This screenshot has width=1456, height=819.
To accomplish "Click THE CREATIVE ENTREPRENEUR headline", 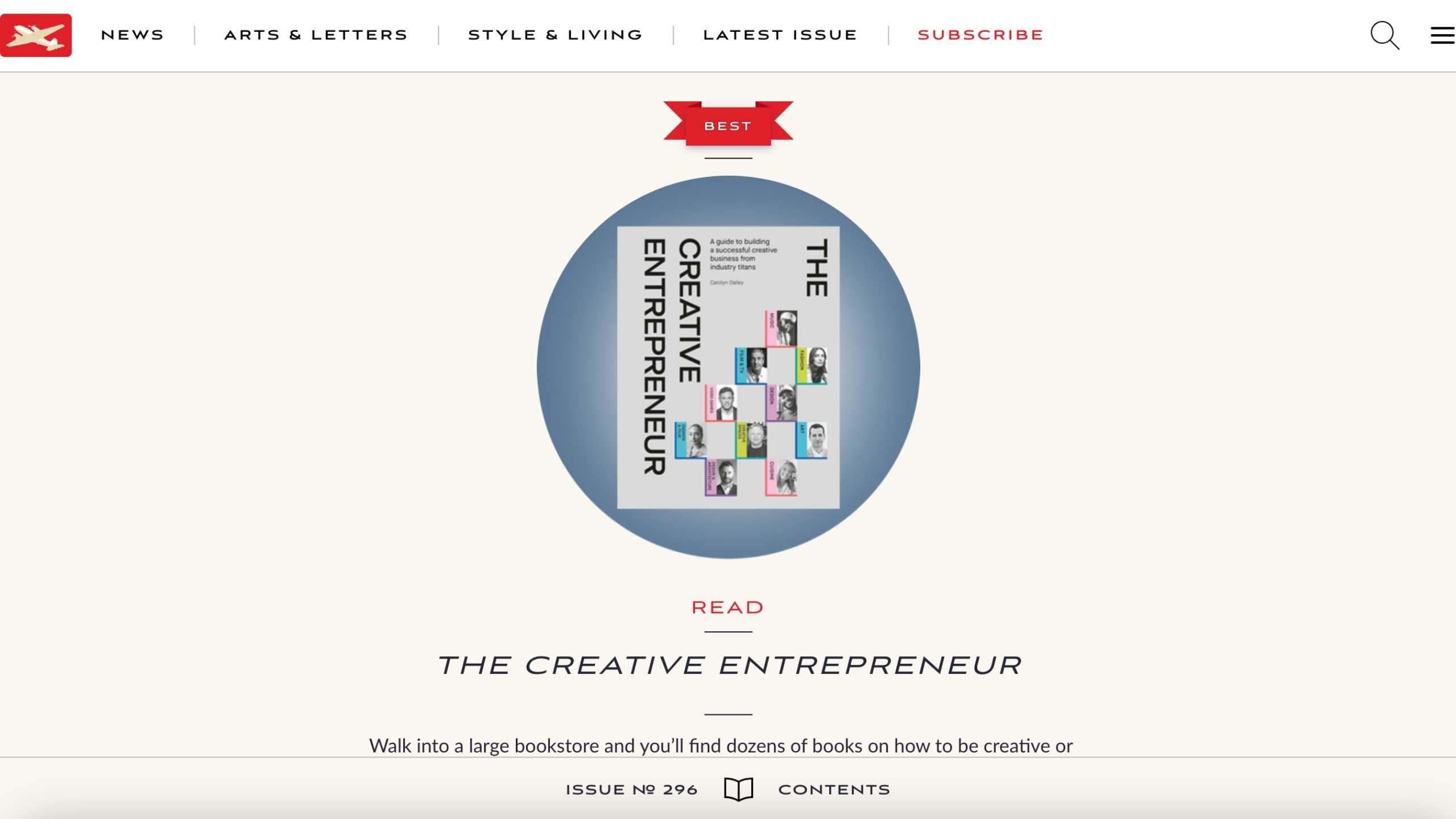I will (x=730, y=663).
